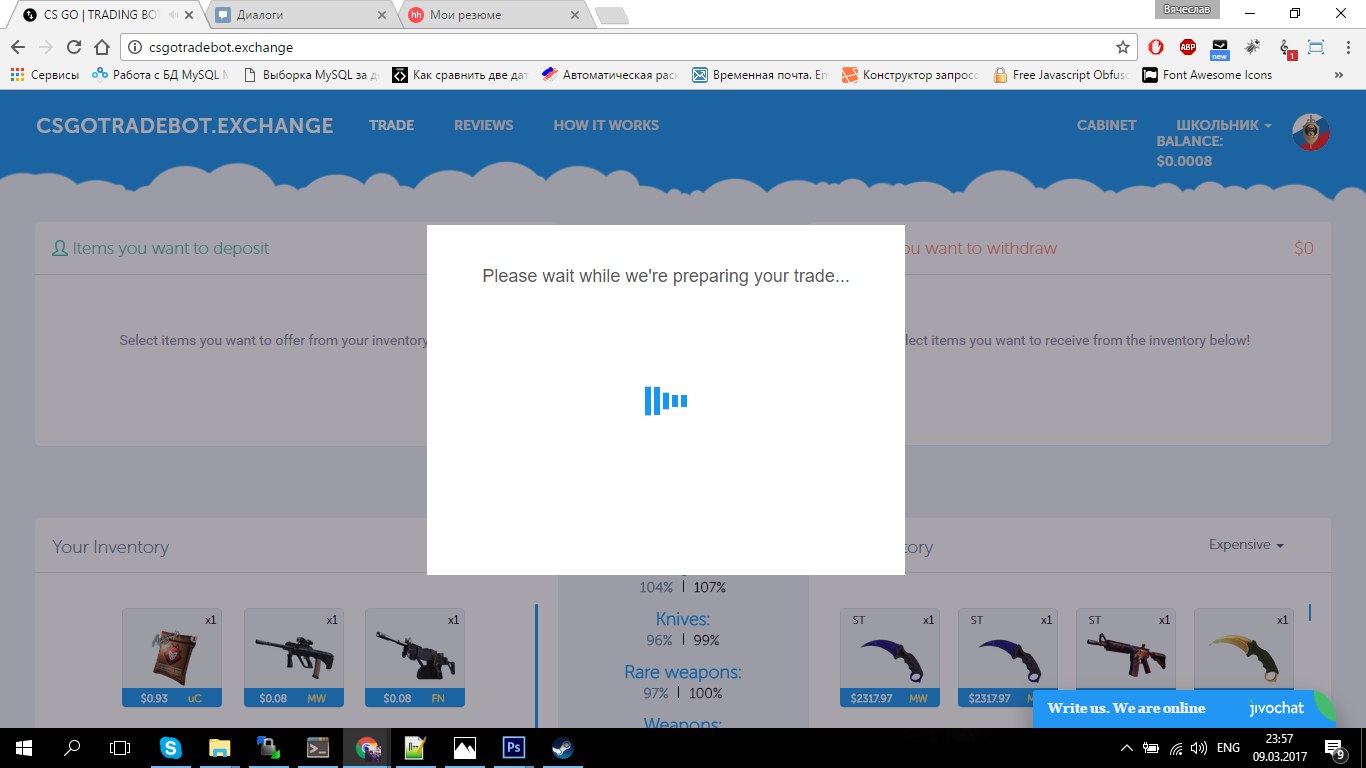Open the terminal app in the taskbar

tap(317, 747)
